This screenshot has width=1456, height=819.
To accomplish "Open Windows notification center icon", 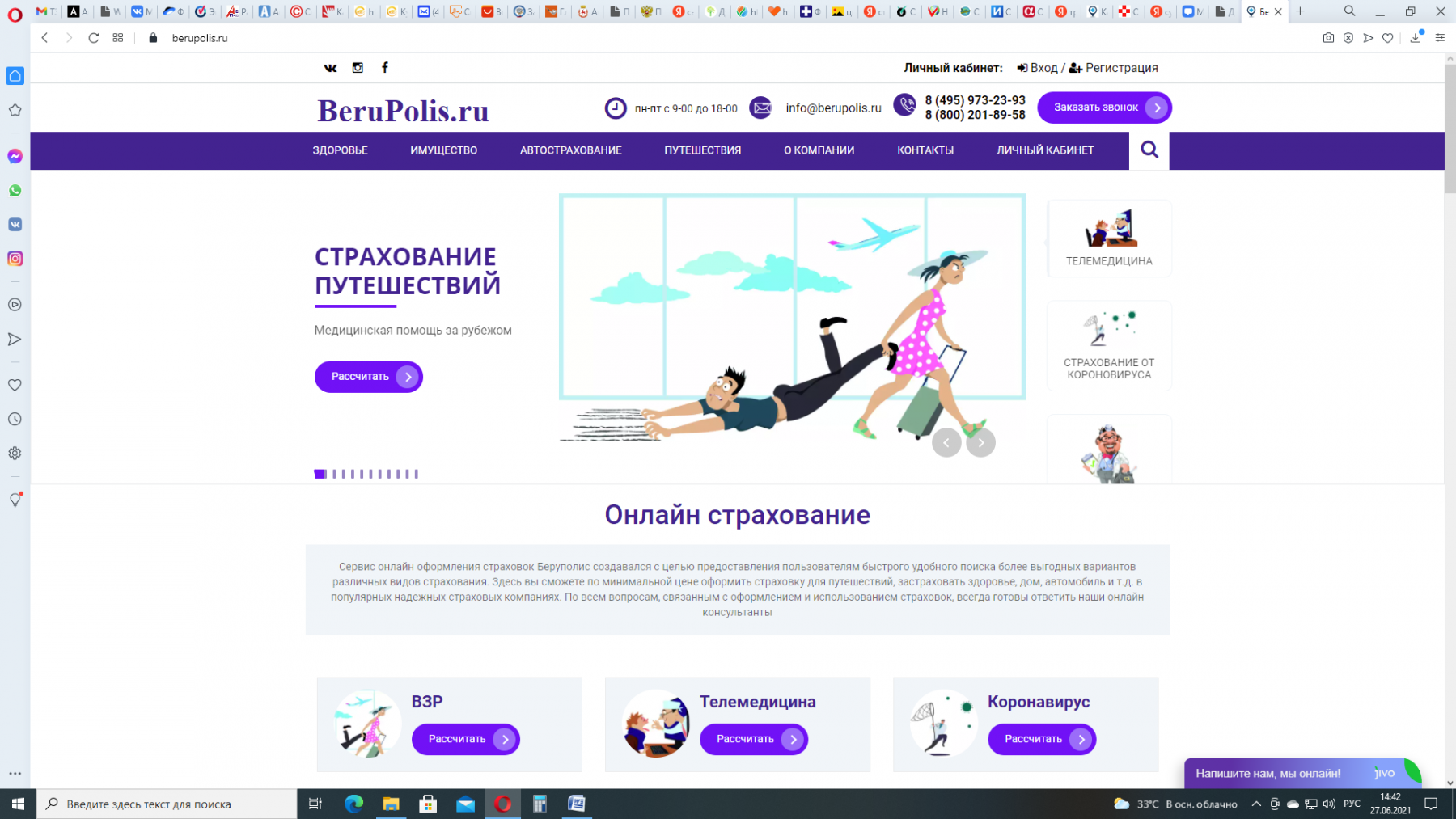I will pyautogui.click(x=1430, y=804).
